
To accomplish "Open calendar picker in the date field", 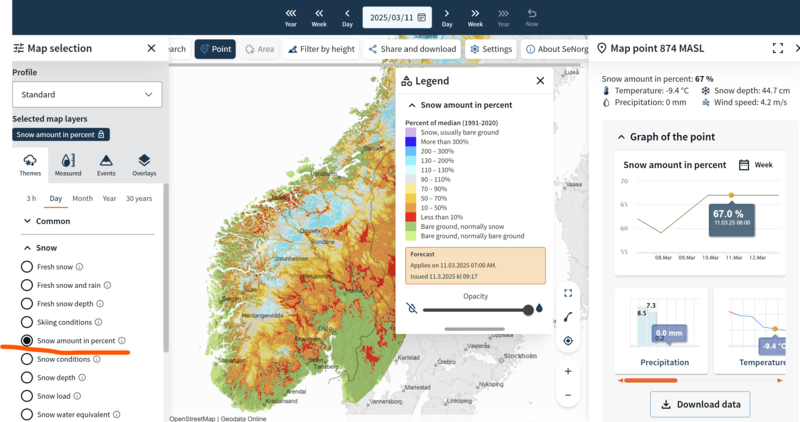I will pos(422,17).
